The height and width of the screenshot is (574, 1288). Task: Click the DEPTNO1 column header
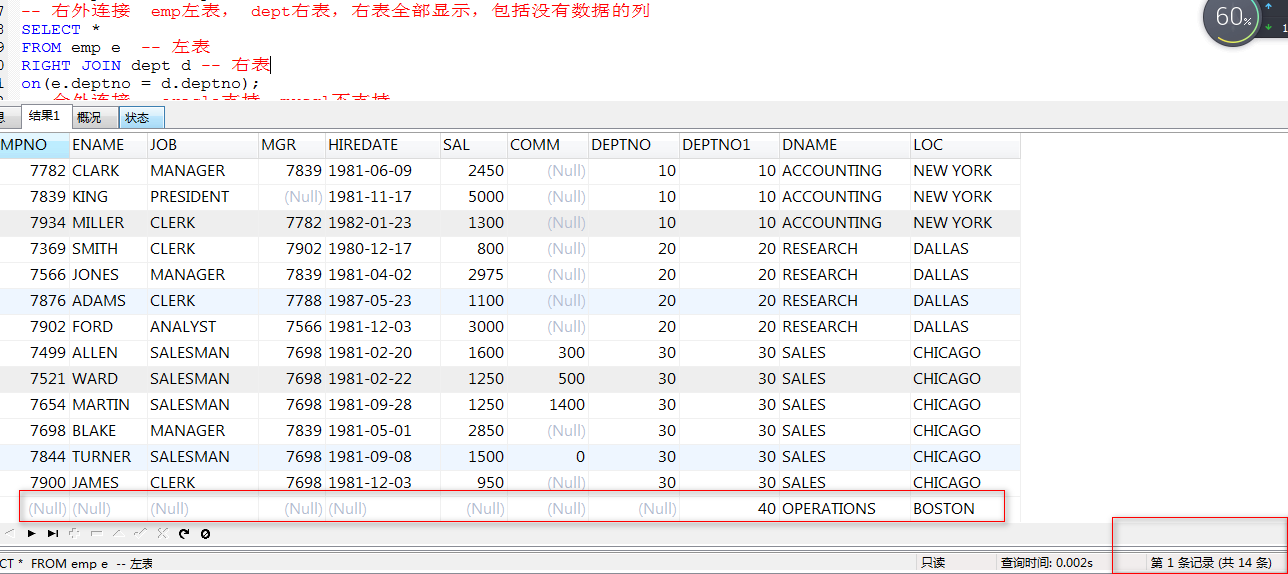coord(729,145)
